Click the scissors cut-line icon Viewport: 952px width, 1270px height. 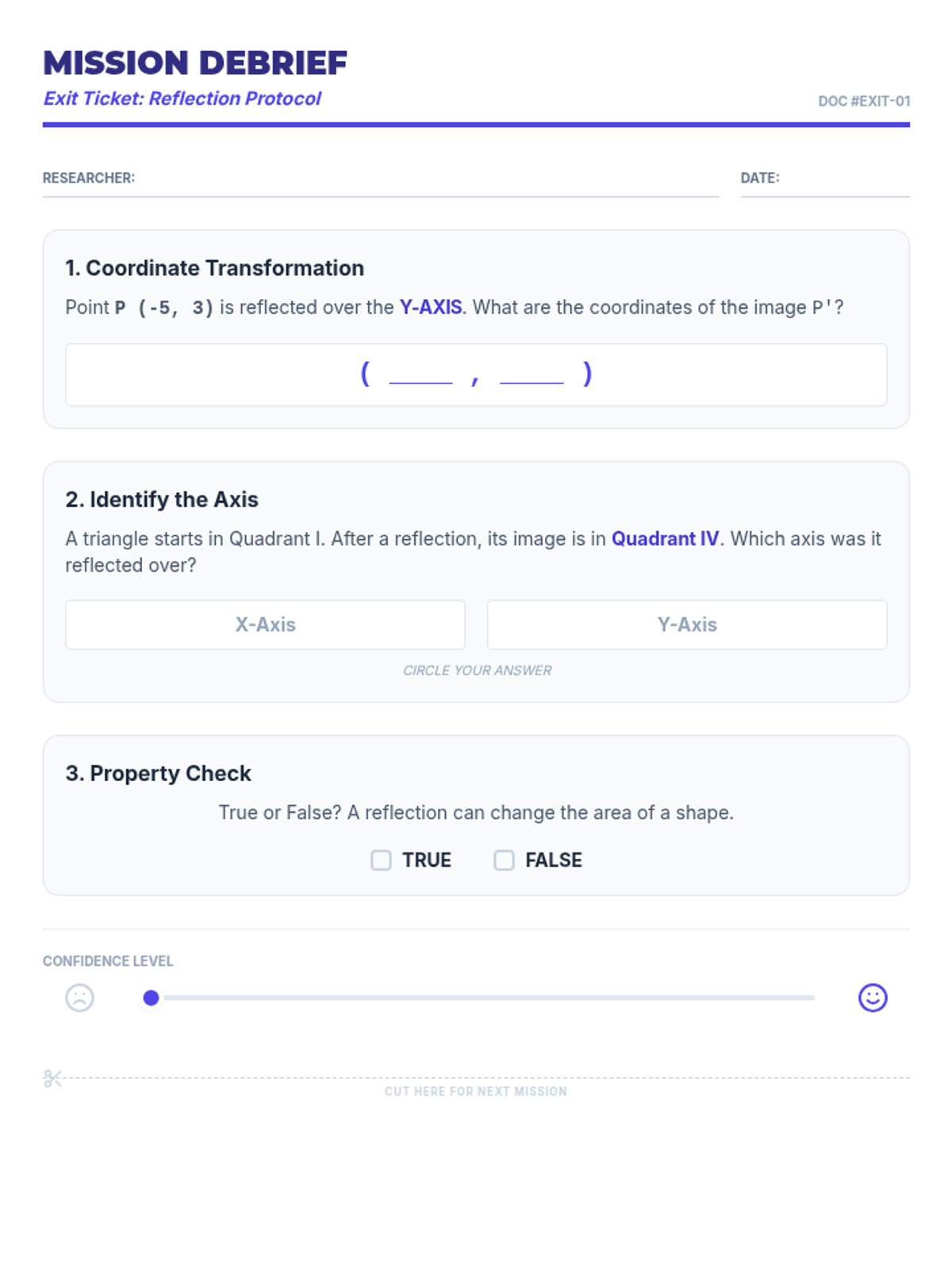52,1079
